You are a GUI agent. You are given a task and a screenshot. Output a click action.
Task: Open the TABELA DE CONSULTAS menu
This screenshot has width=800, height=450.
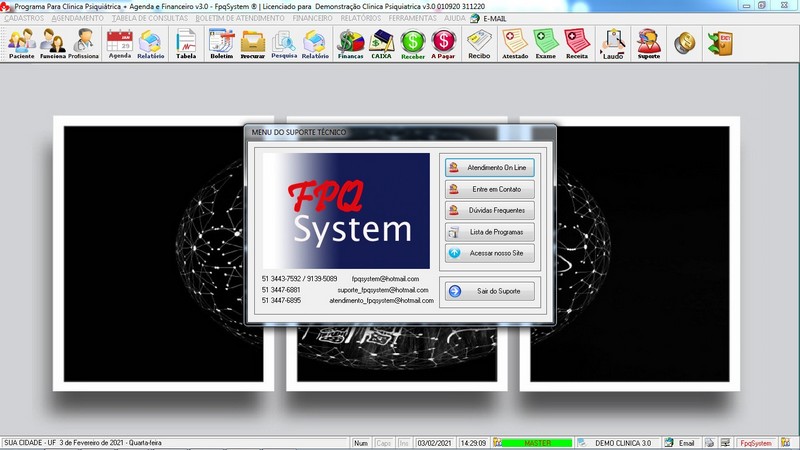pos(150,18)
